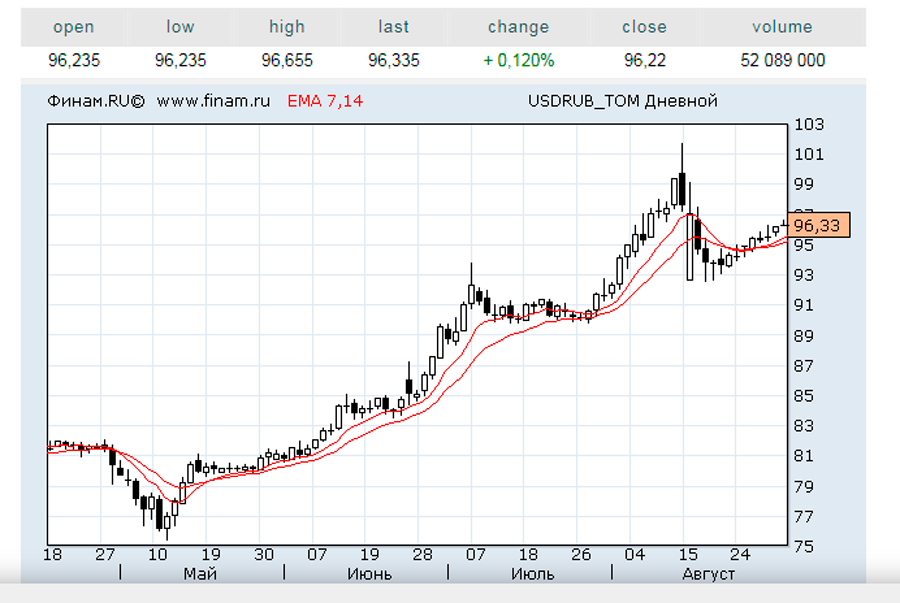Select the Май month marker on timeline
Viewport: 900px width, 603px height.
(x=200, y=574)
